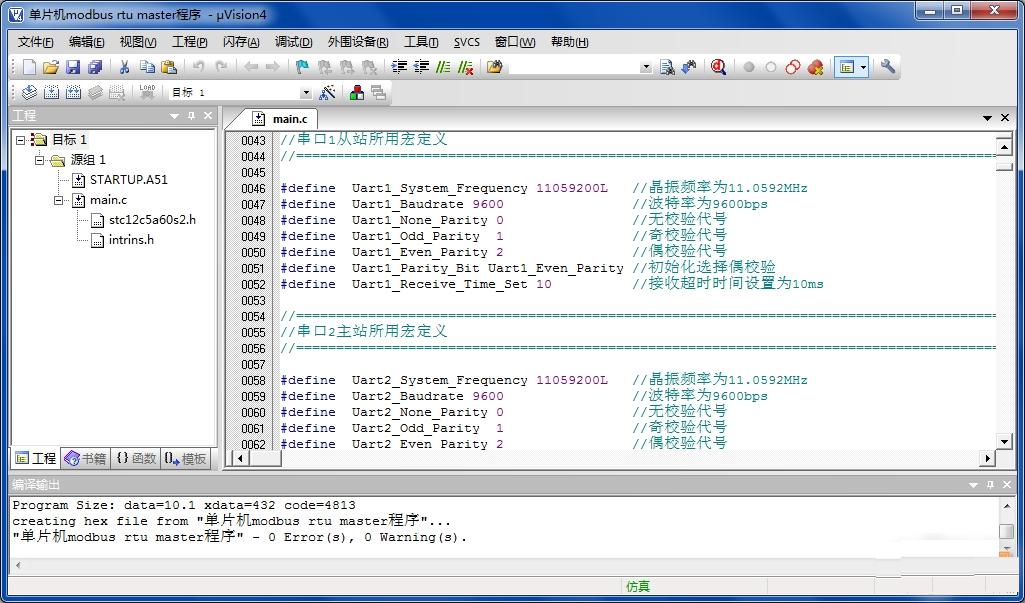
Task: Click the Build target icon
Action: pos(51,92)
